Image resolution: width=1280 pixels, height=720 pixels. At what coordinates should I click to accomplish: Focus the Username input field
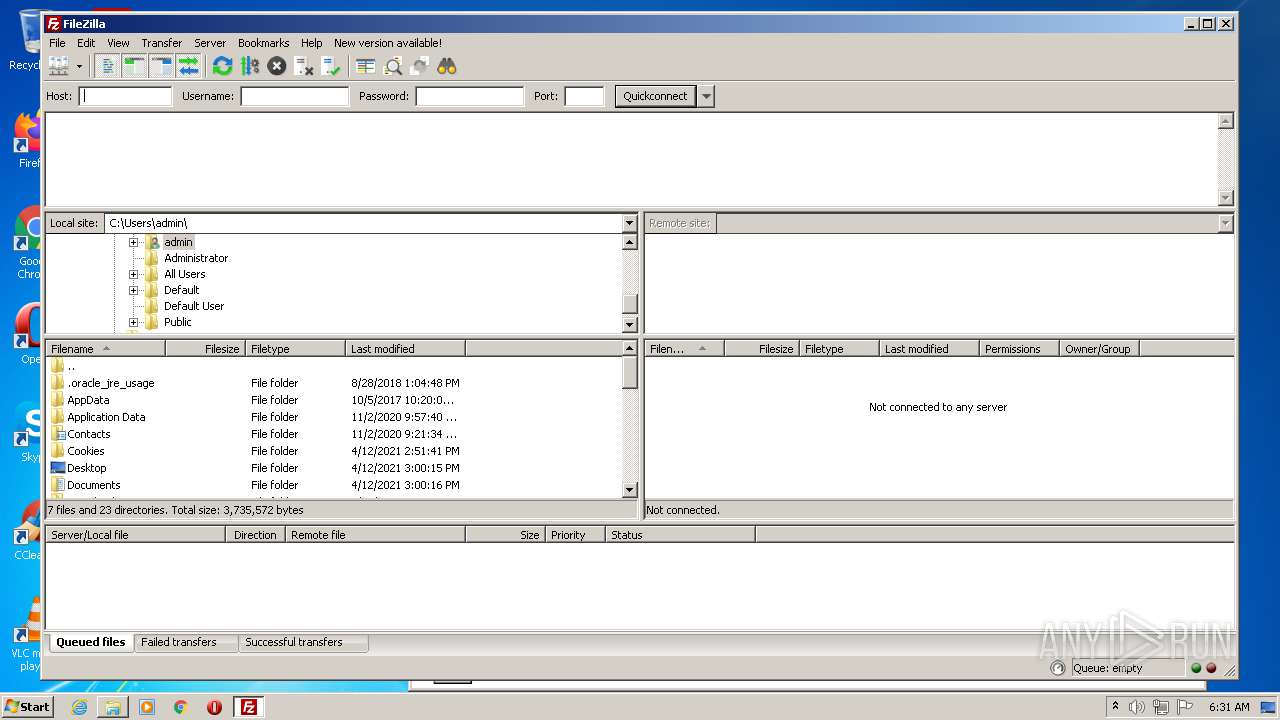pyautogui.click(x=295, y=96)
